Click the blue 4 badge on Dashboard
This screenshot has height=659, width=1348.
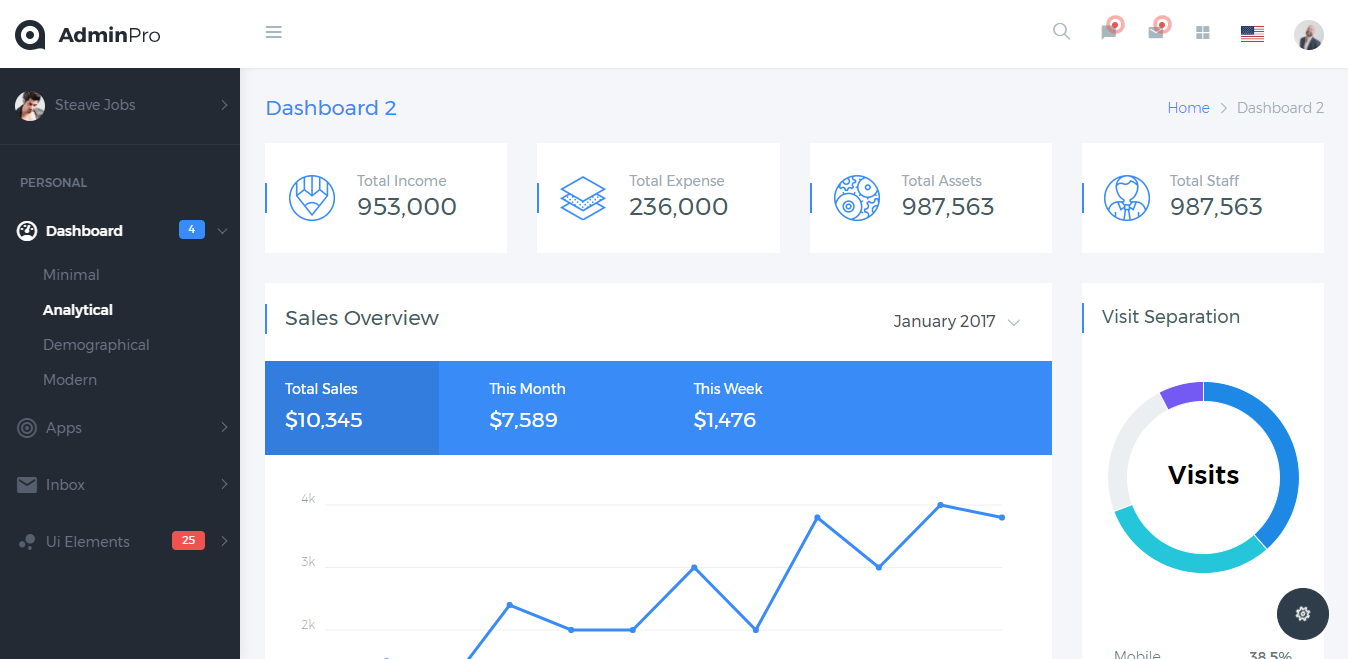(x=192, y=230)
